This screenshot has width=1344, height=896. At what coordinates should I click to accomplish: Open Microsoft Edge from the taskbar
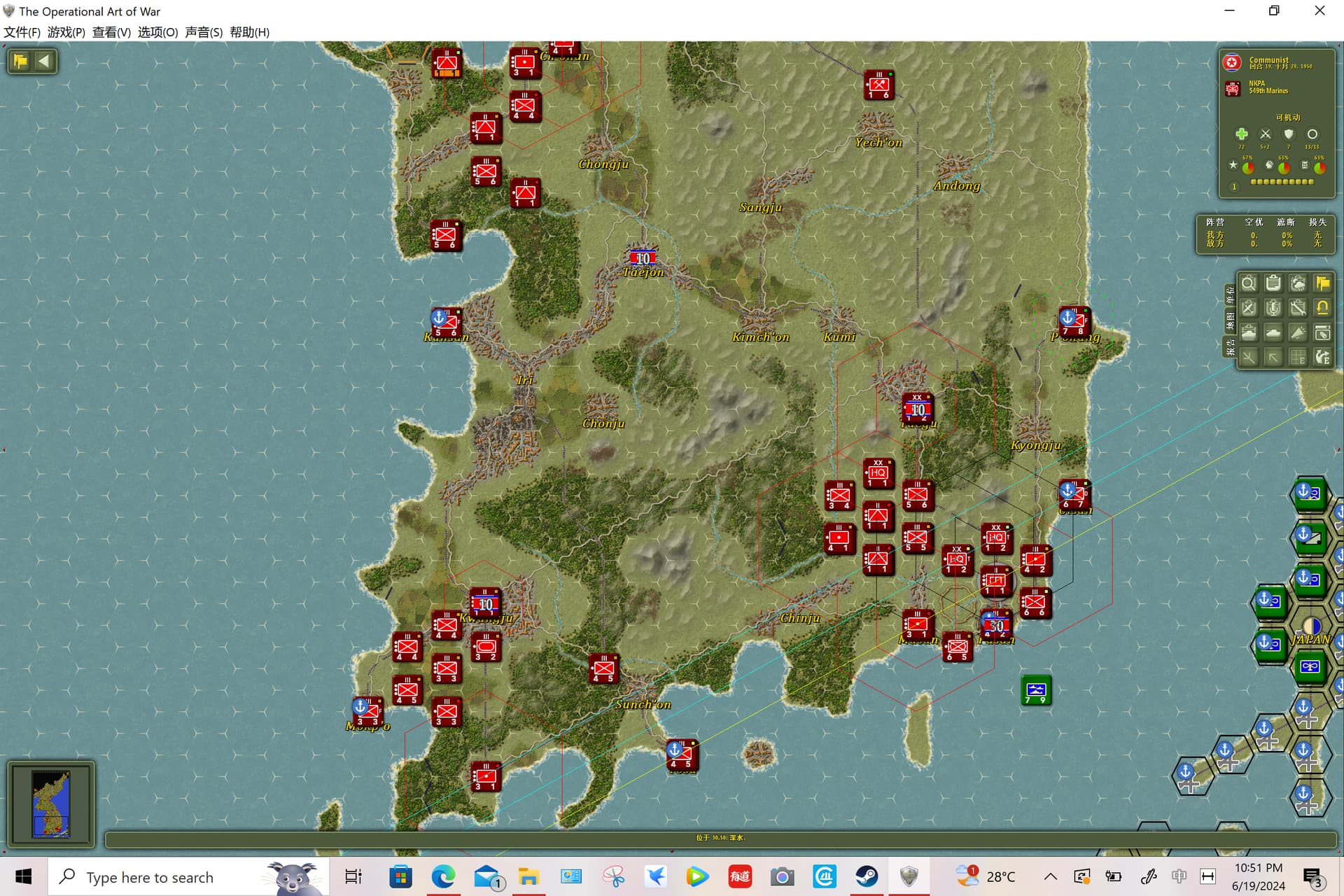click(x=443, y=876)
